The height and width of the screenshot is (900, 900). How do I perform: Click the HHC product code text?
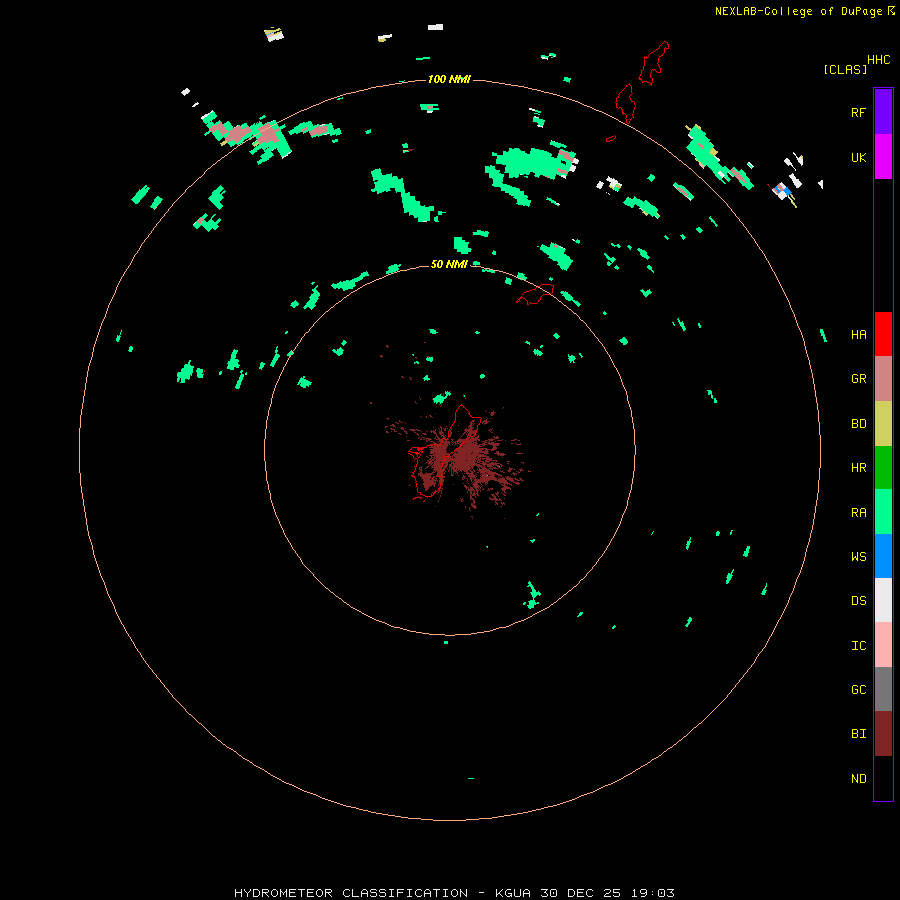coord(878,60)
